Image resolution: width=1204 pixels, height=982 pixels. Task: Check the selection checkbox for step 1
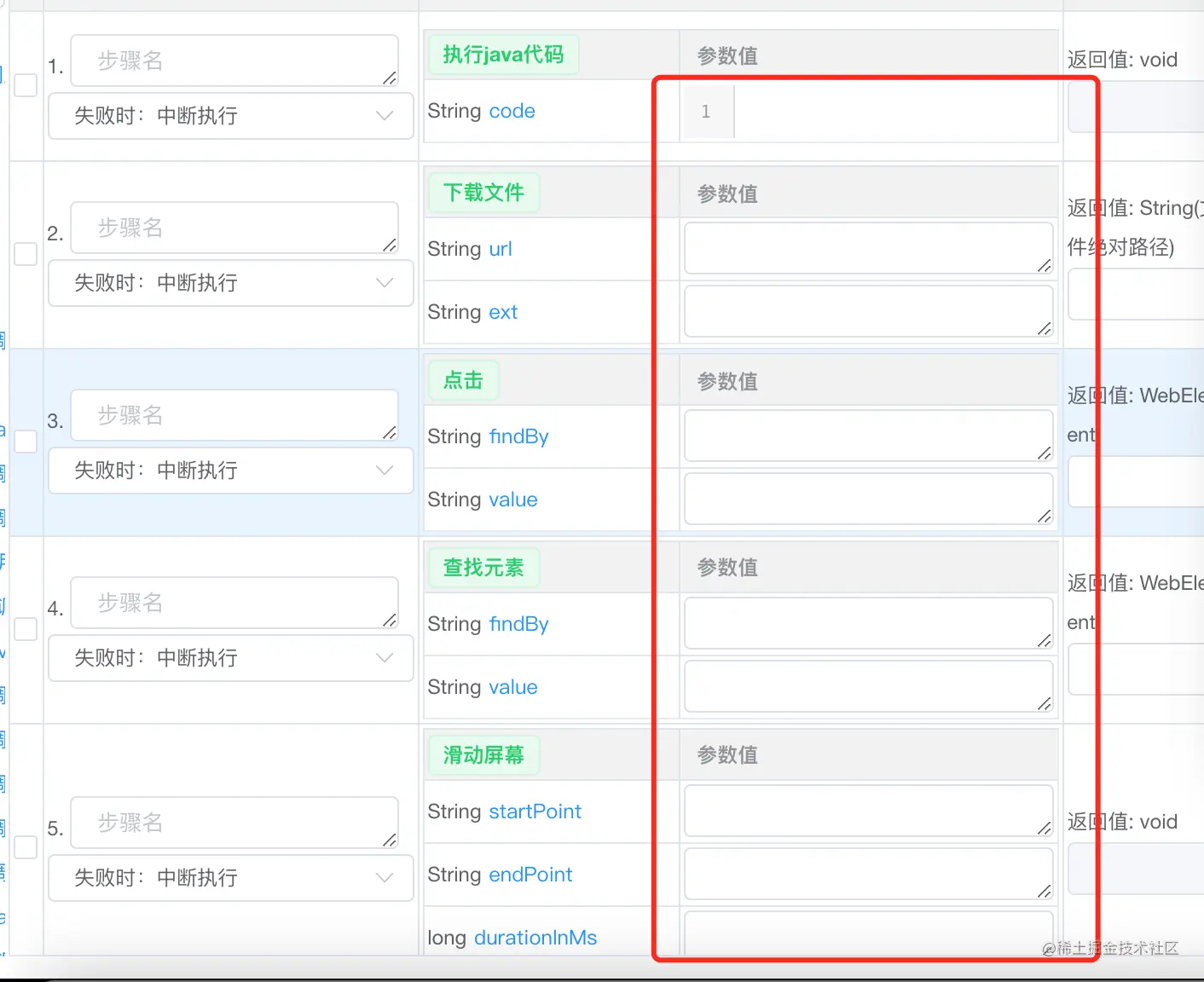click(26, 85)
